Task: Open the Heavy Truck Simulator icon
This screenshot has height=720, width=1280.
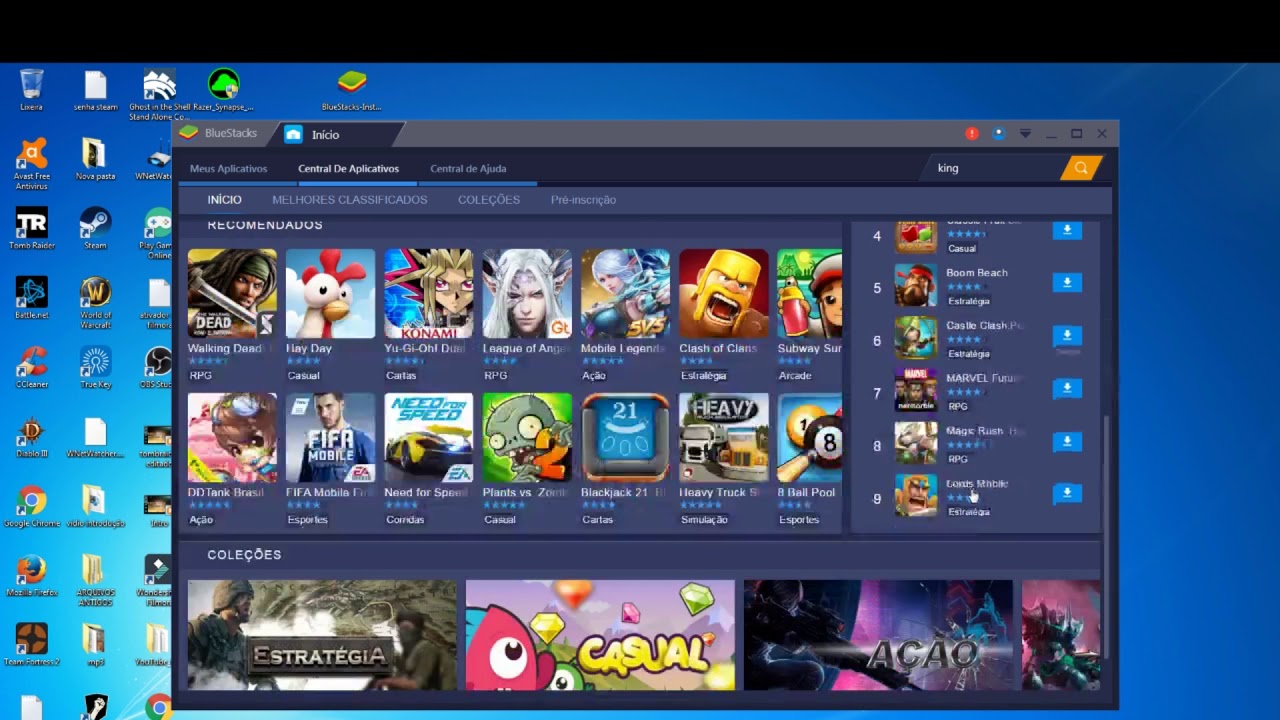Action: coord(723,438)
